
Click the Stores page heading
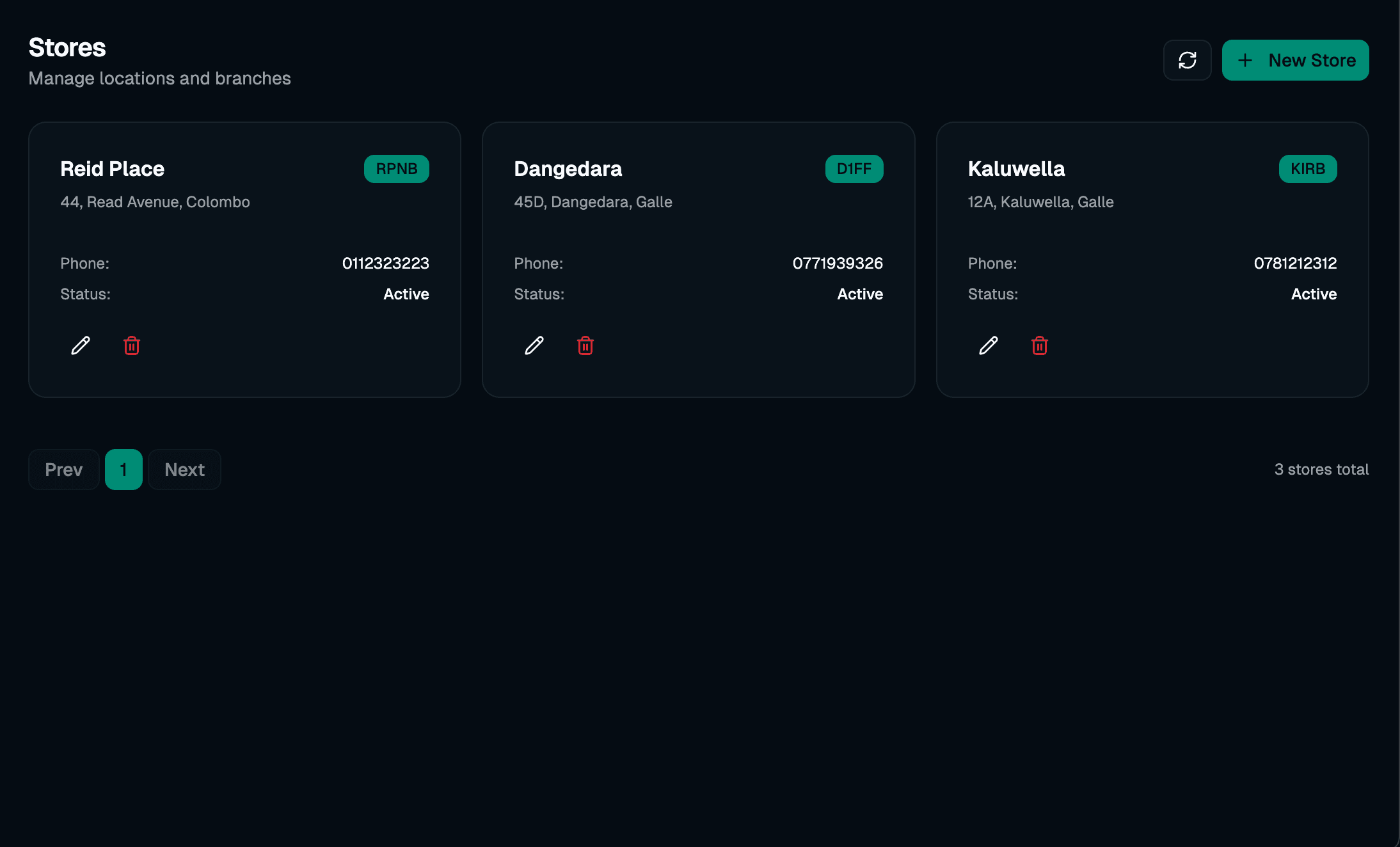(x=67, y=47)
